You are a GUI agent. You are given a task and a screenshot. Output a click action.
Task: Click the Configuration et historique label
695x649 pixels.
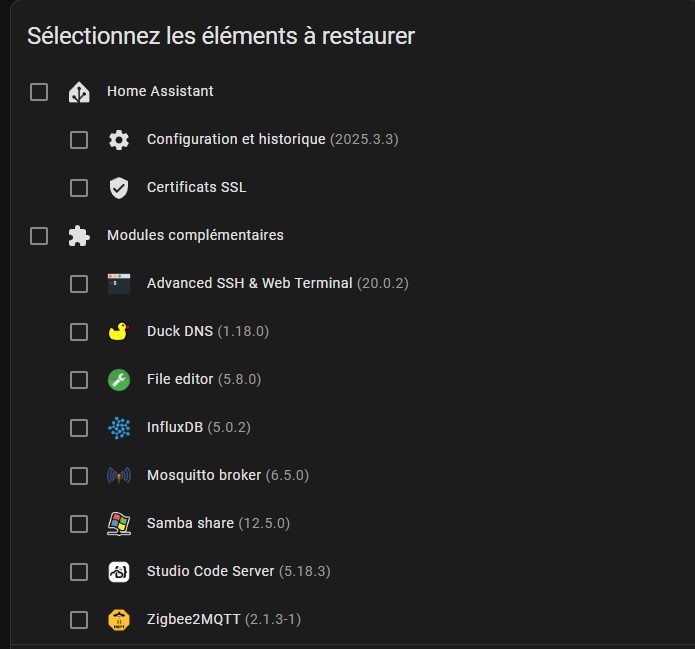[236, 140]
